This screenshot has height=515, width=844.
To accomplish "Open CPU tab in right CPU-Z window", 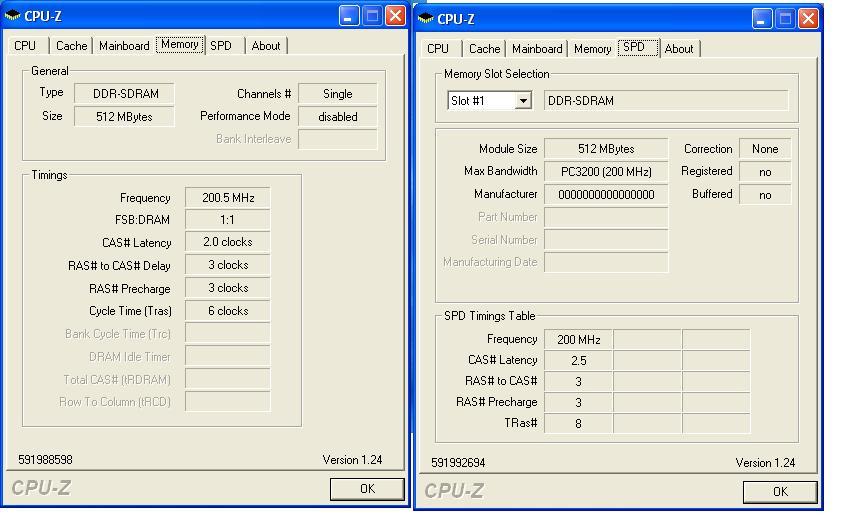I will (x=438, y=48).
